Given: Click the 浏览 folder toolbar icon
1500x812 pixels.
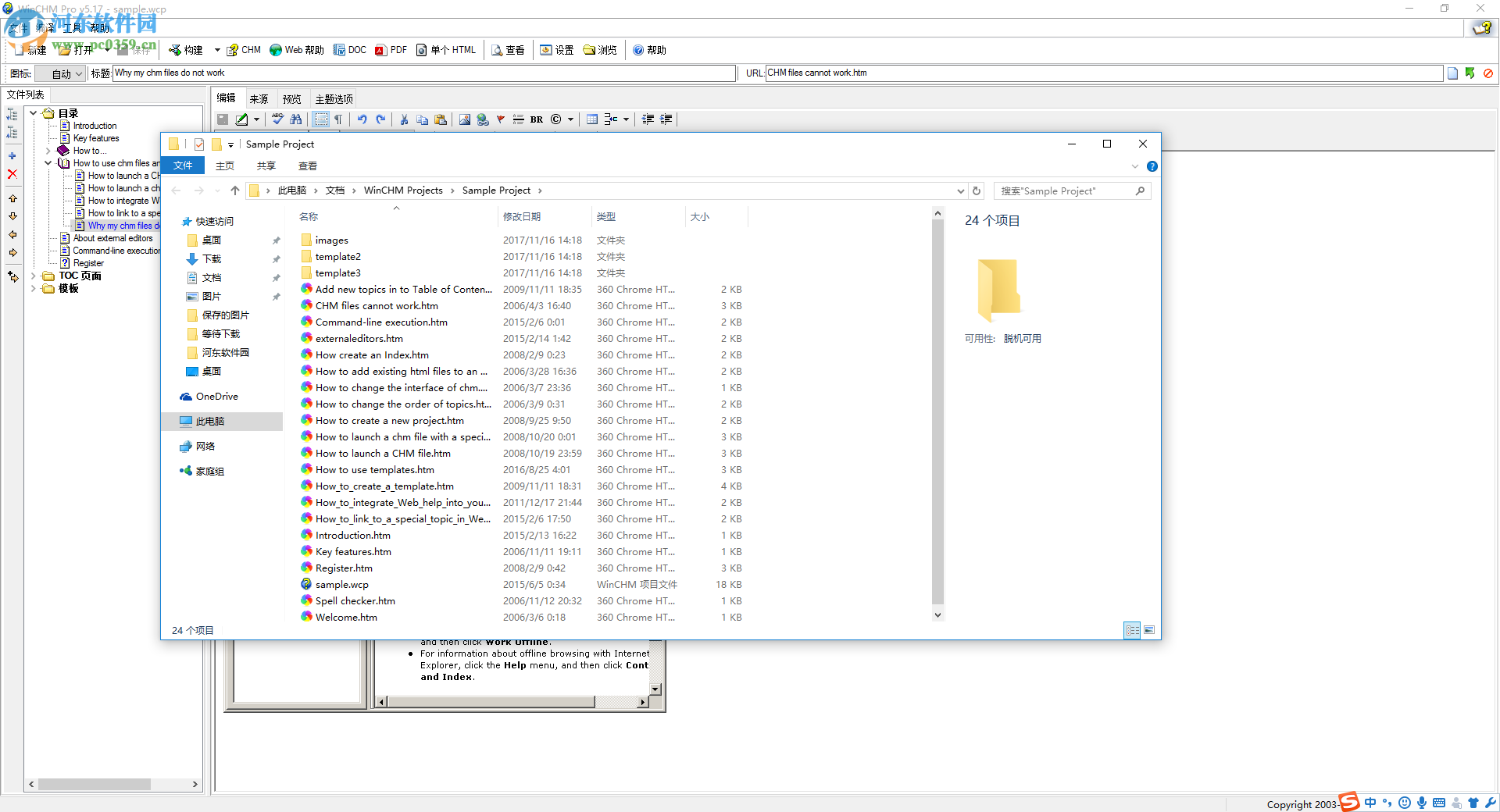Looking at the screenshot, I should 589,50.
